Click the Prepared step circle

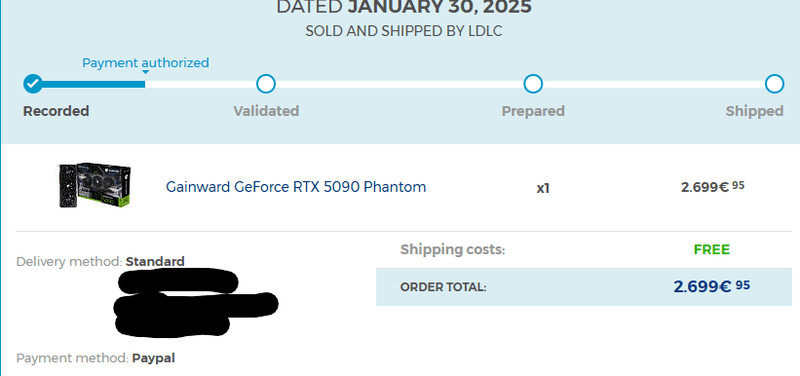coord(533,84)
